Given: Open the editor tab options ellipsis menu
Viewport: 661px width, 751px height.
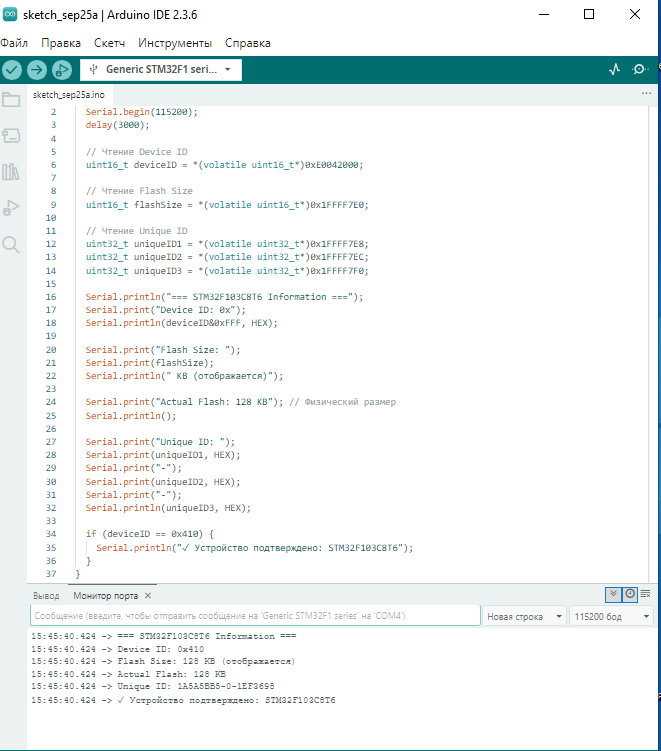Looking at the screenshot, I should pos(646,93).
